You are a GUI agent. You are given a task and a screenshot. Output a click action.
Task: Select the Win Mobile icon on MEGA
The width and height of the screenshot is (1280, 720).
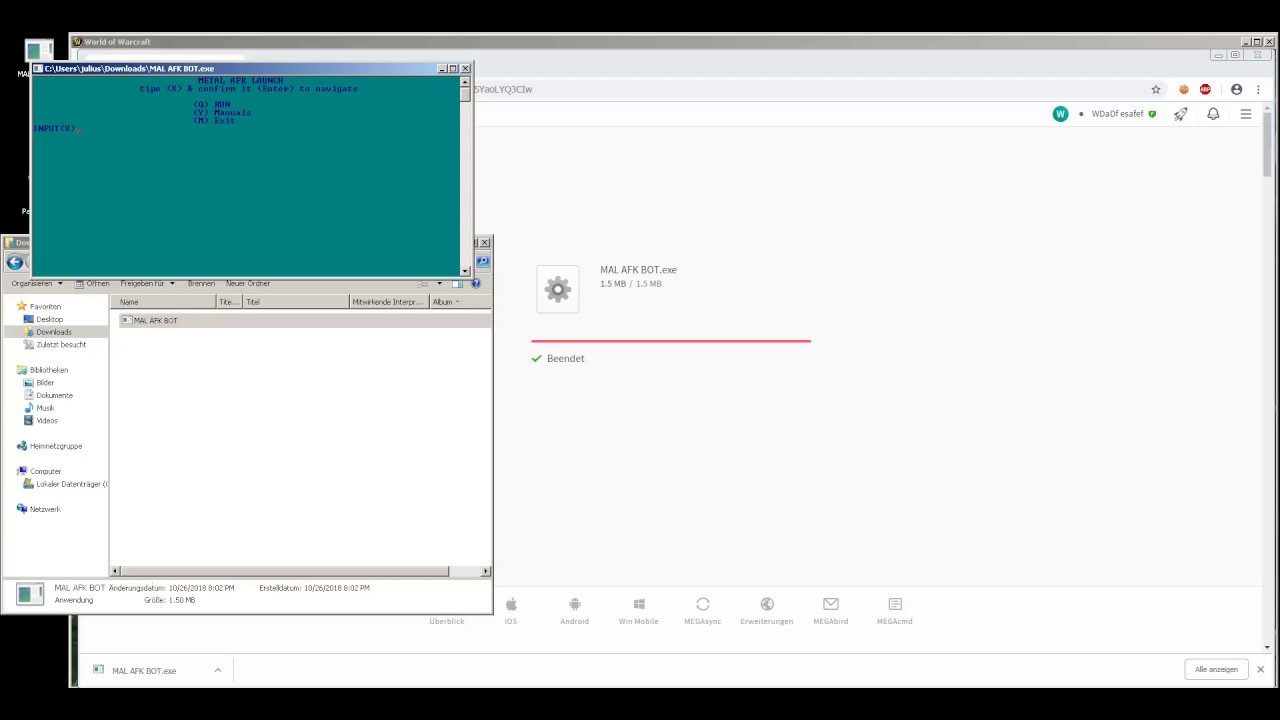[x=639, y=604]
